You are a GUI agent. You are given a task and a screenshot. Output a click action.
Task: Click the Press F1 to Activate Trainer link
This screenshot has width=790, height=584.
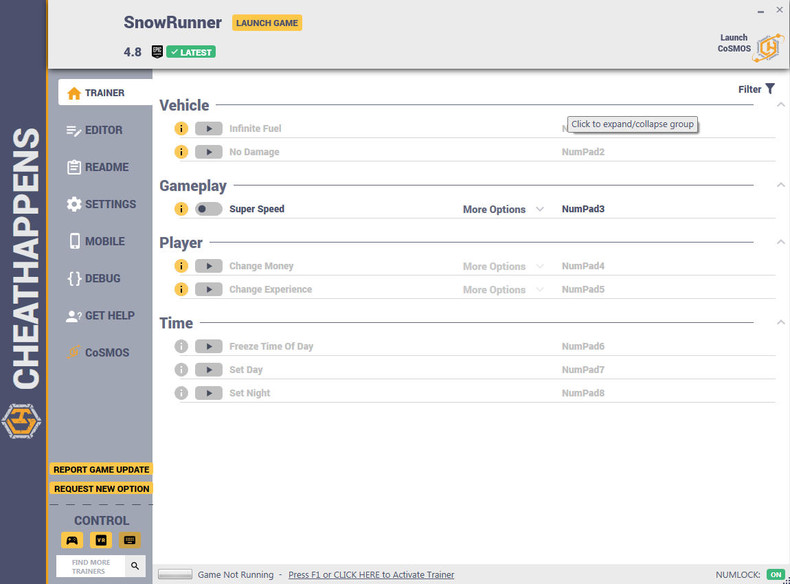click(371, 574)
